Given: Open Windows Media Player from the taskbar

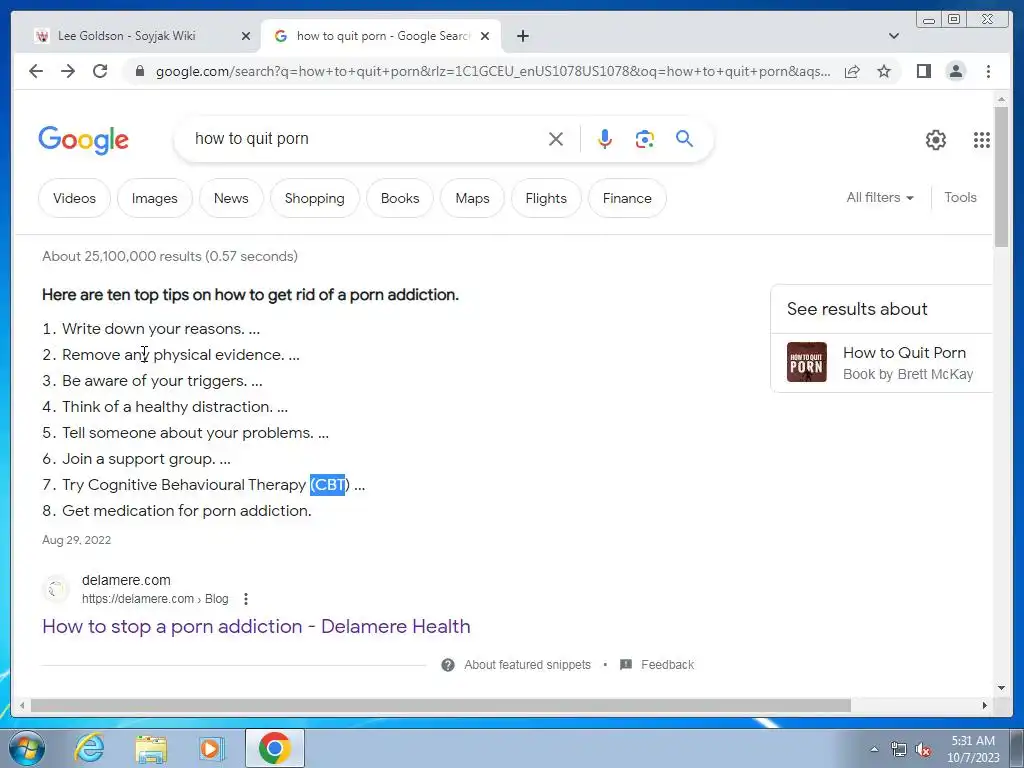Looking at the screenshot, I should pos(211,749).
